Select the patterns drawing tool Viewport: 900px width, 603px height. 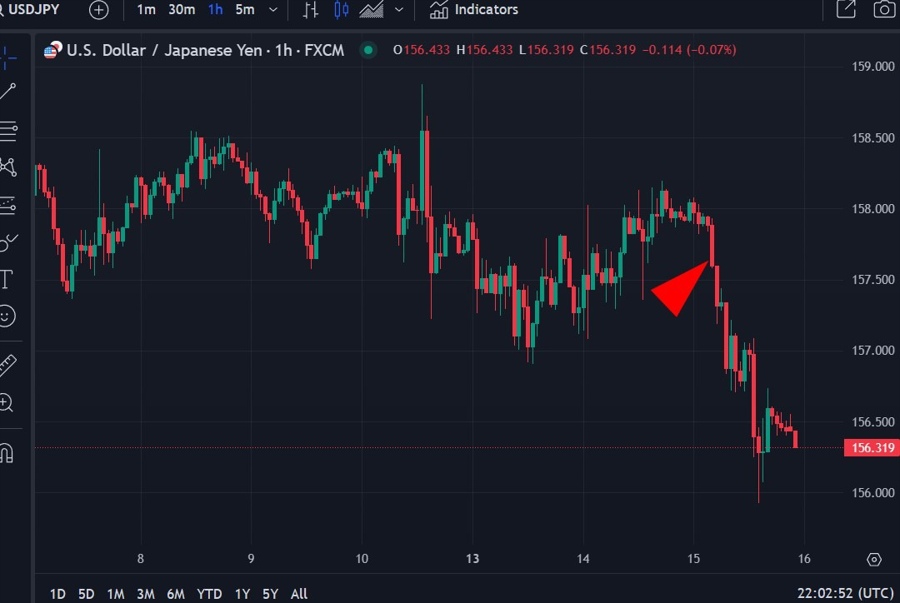(x=8, y=167)
